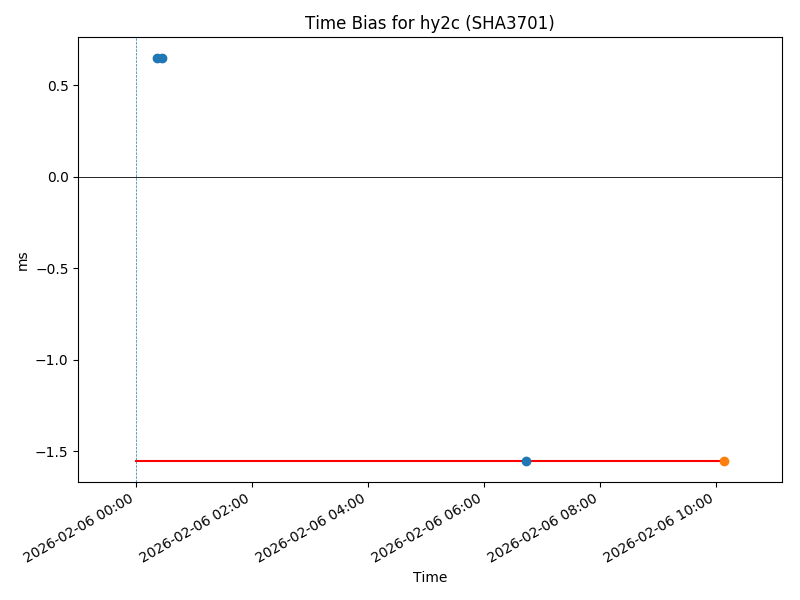This screenshot has height=600, width=800.
Task: Click the red horizontal fit line
Action: [x=330, y=461]
